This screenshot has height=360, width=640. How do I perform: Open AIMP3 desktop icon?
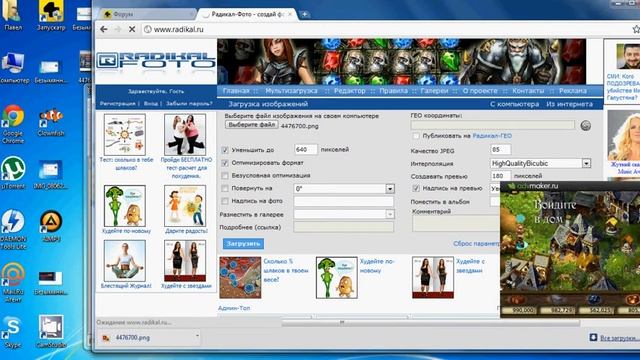click(x=51, y=226)
